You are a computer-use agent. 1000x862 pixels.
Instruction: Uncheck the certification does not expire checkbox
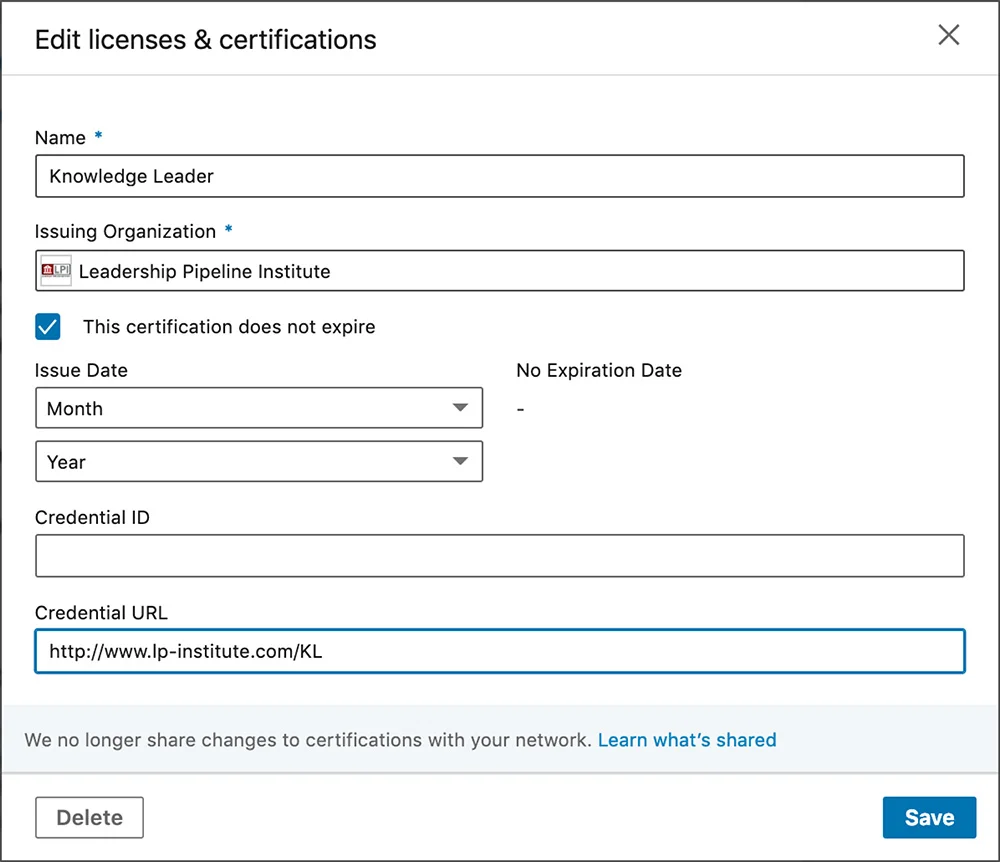tap(48, 327)
